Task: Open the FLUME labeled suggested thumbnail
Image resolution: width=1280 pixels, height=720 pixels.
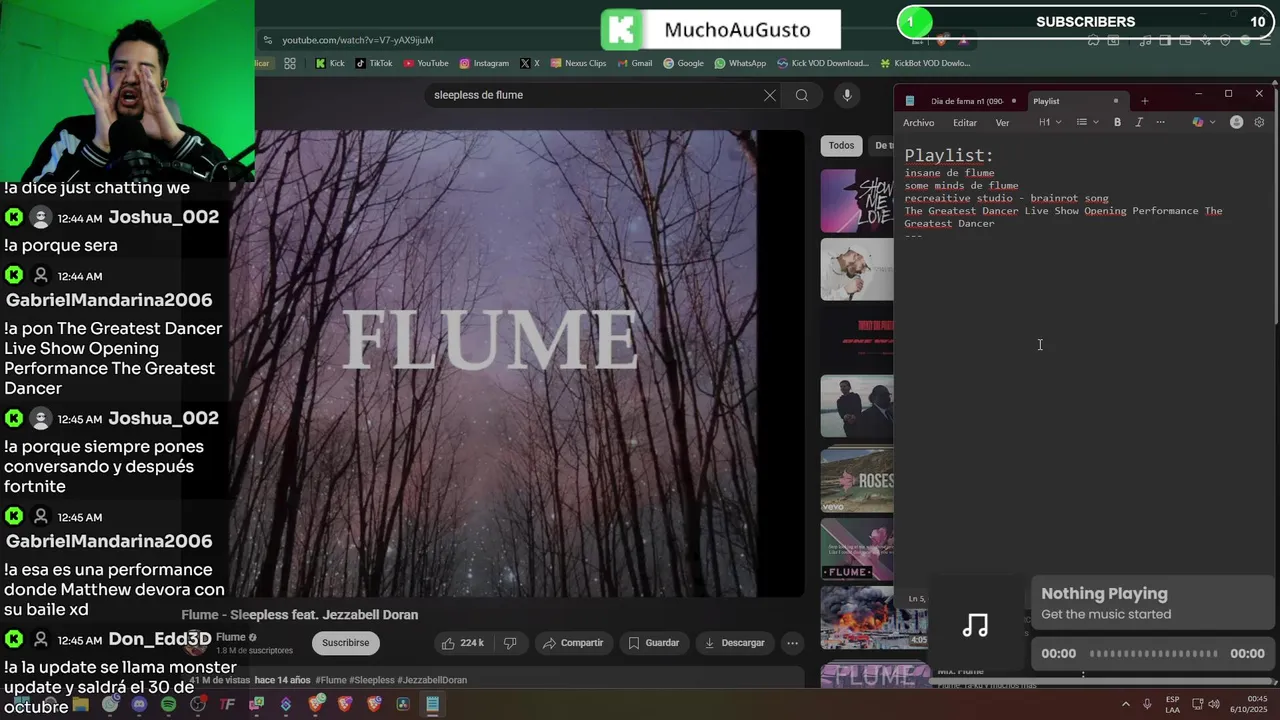Action: (x=857, y=549)
